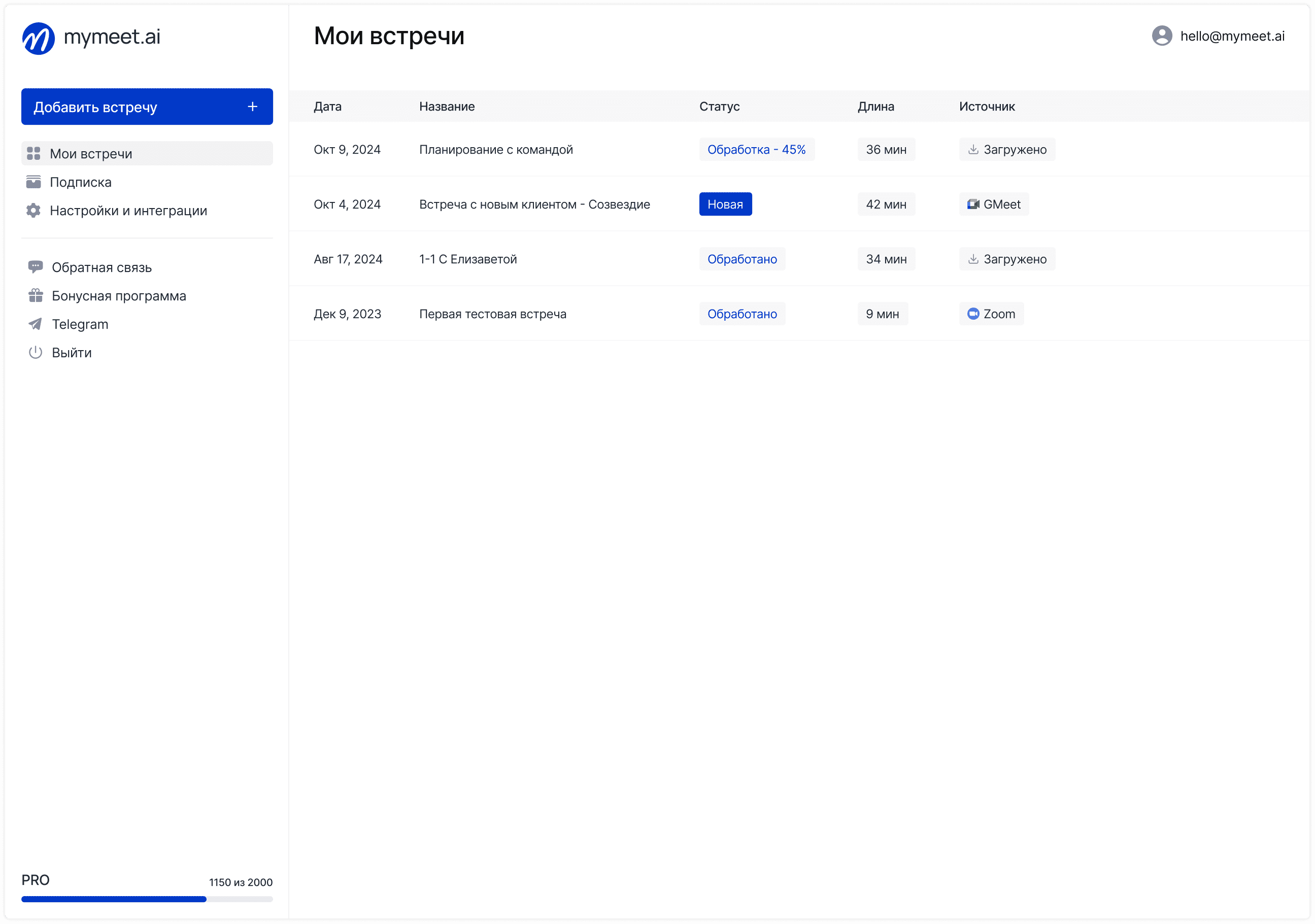This screenshot has height=924, width=1315.
Task: Open the Планирование с командой meeting
Action: tap(495, 149)
